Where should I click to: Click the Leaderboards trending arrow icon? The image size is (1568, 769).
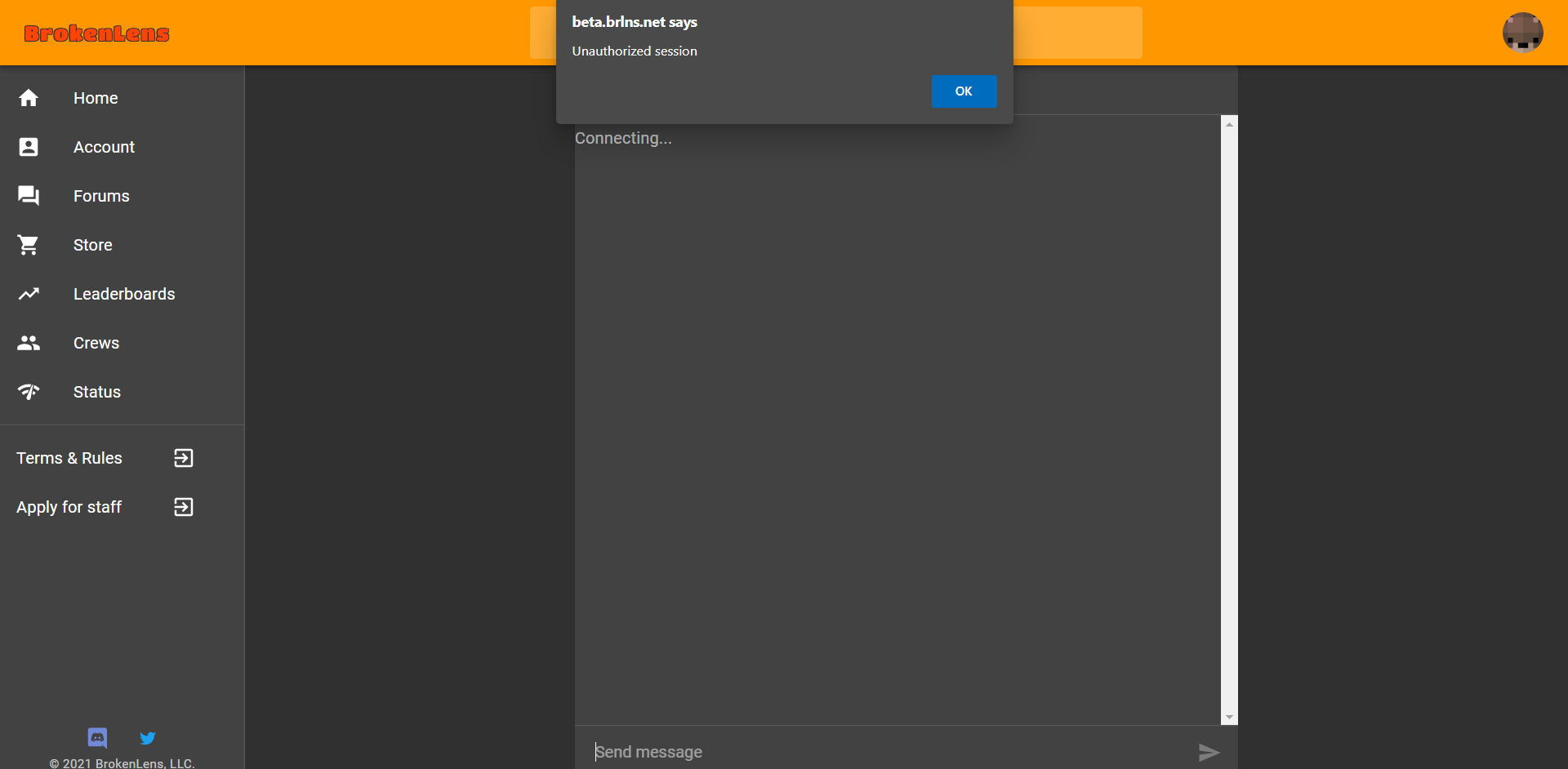click(x=29, y=294)
